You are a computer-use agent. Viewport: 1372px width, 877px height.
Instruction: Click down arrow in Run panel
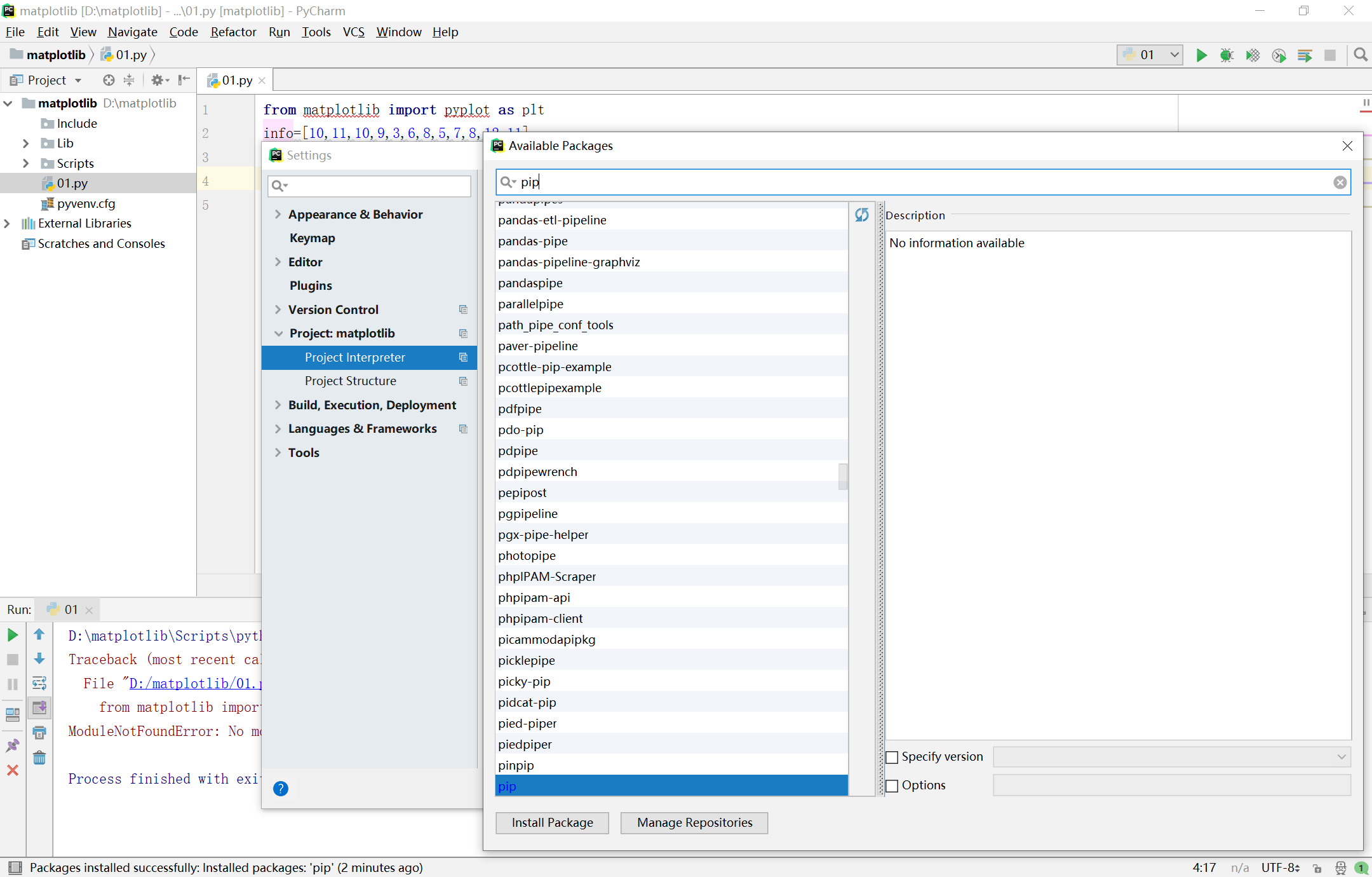click(39, 658)
